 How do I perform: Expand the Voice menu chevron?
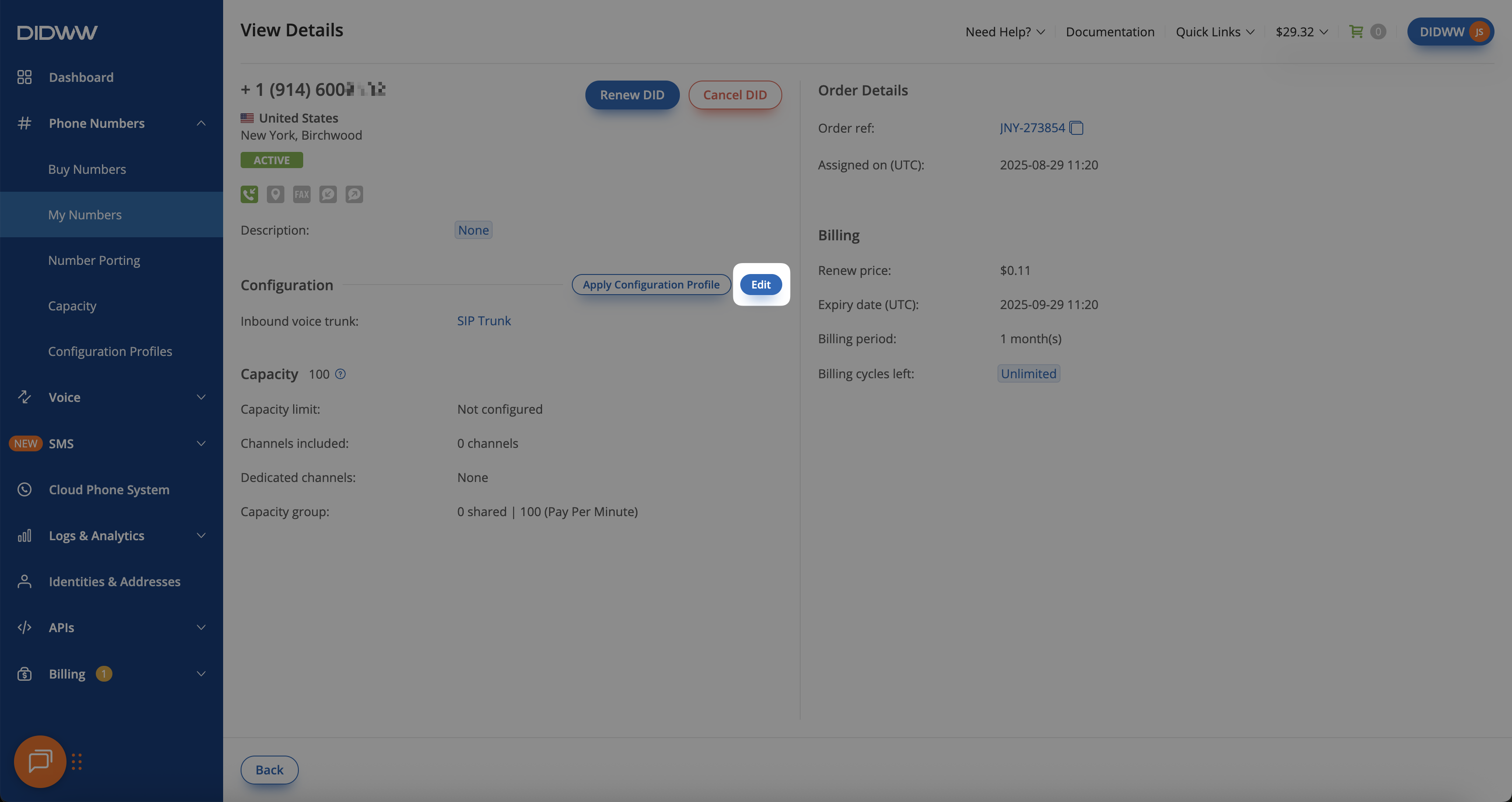click(x=201, y=397)
